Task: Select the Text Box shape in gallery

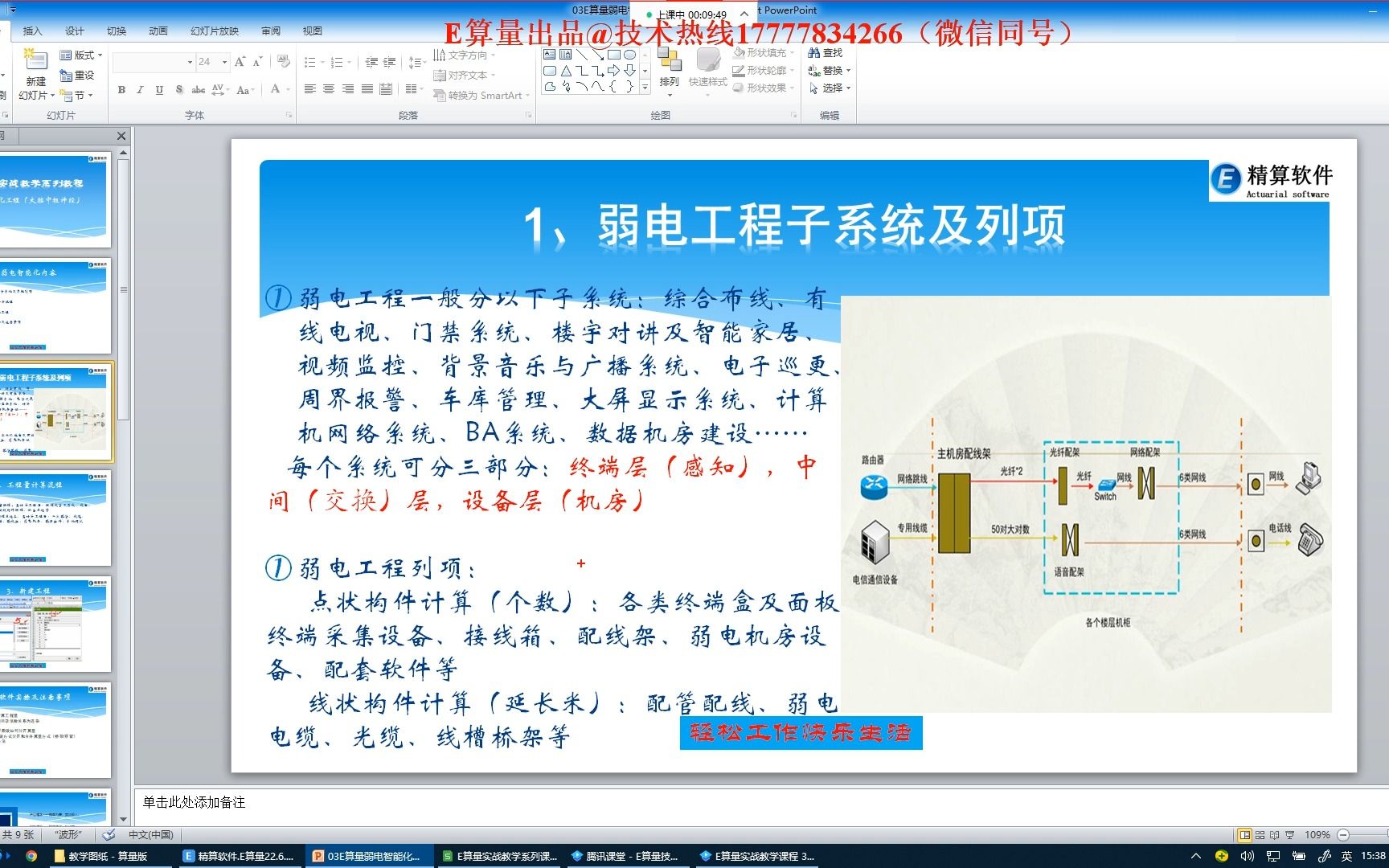Action: click(x=550, y=55)
